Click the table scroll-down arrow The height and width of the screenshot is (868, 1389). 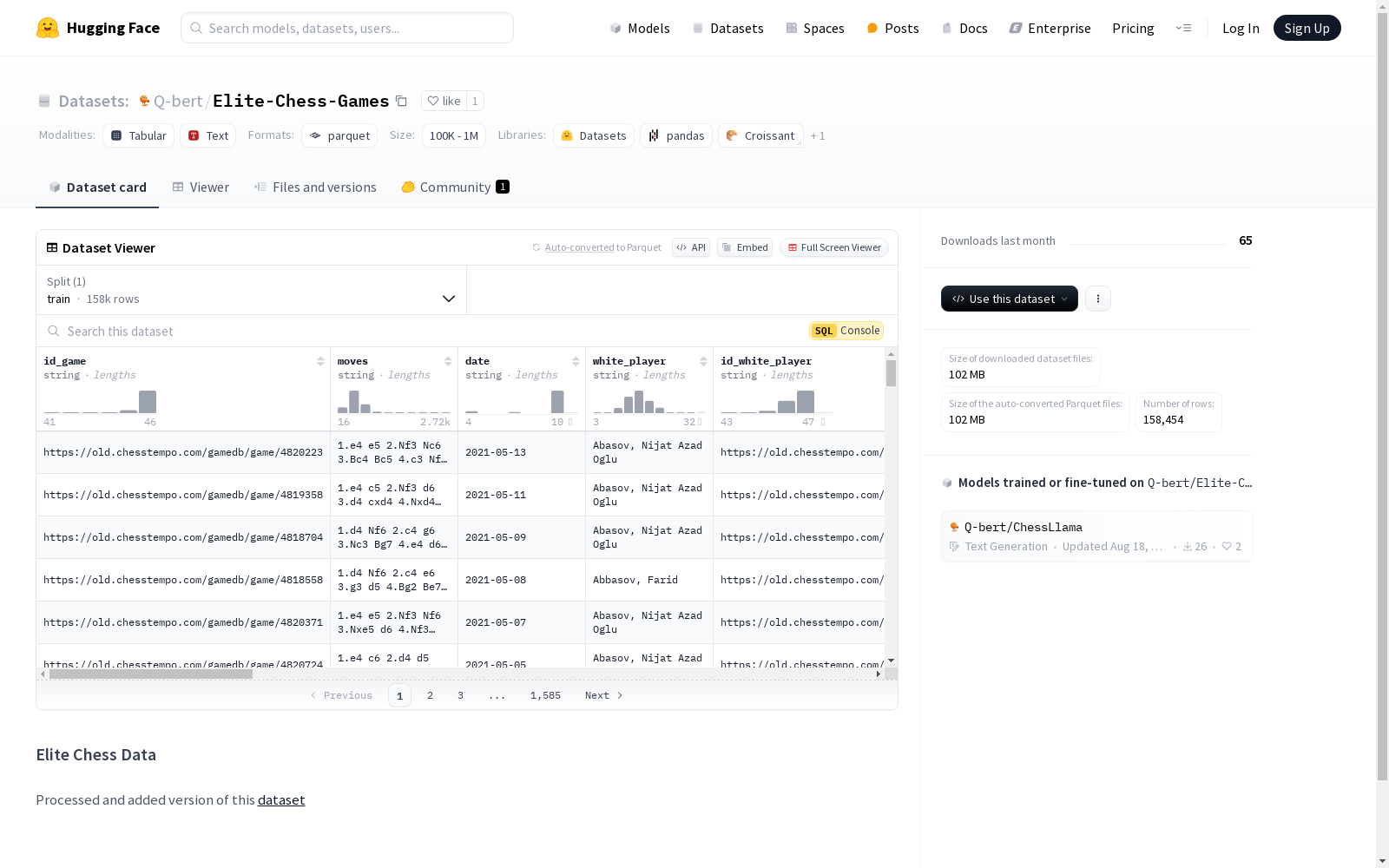(x=891, y=661)
